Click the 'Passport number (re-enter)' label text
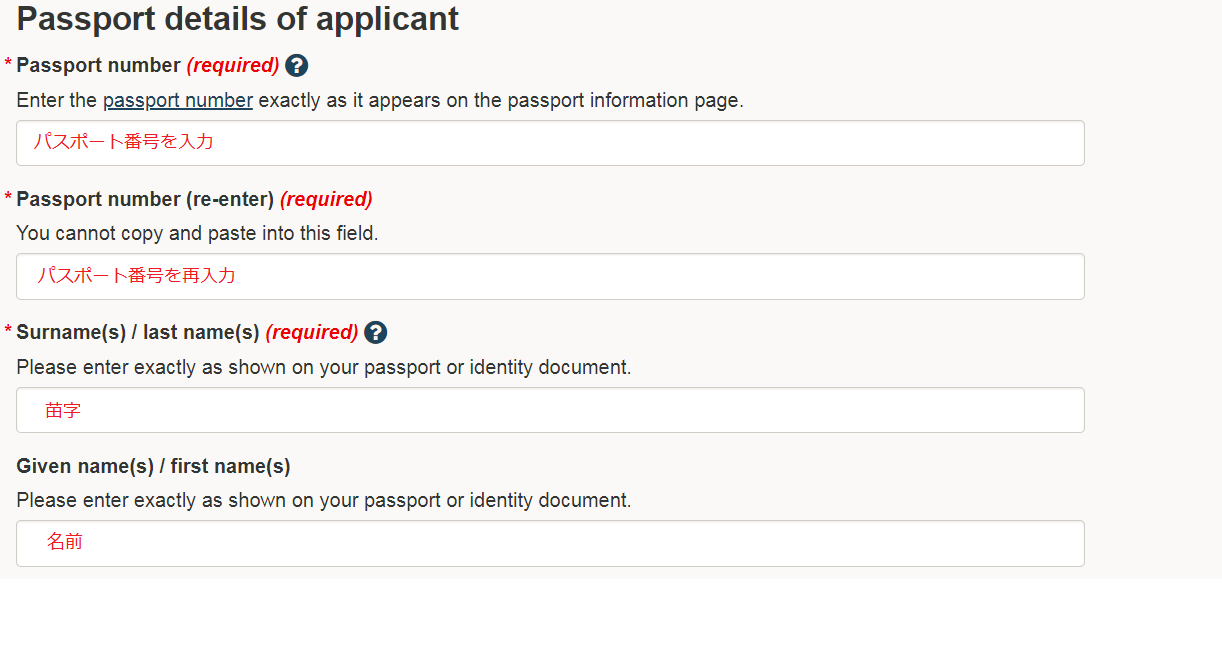The width and height of the screenshot is (1222, 648). click(x=145, y=199)
